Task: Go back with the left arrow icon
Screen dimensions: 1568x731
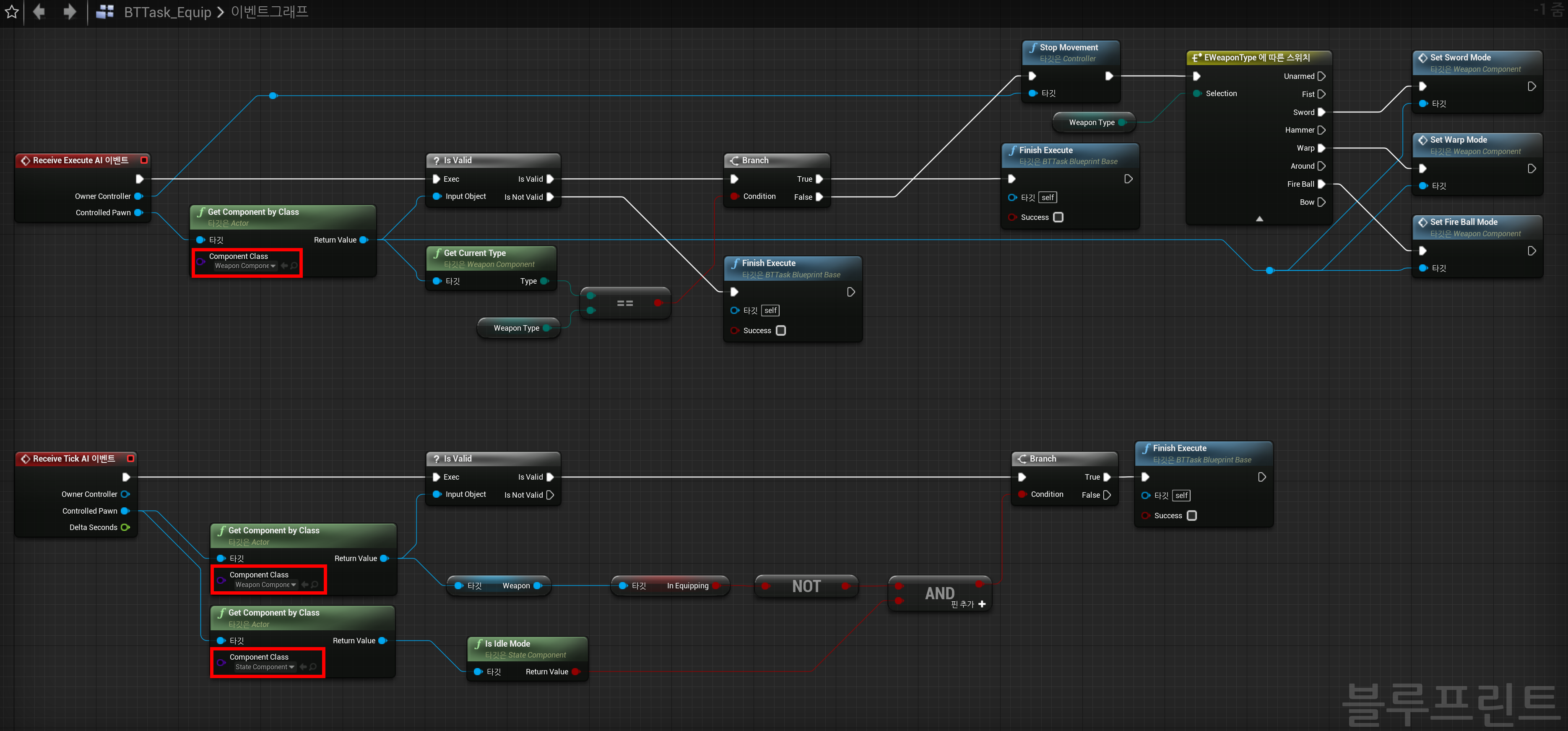Action: (x=39, y=12)
